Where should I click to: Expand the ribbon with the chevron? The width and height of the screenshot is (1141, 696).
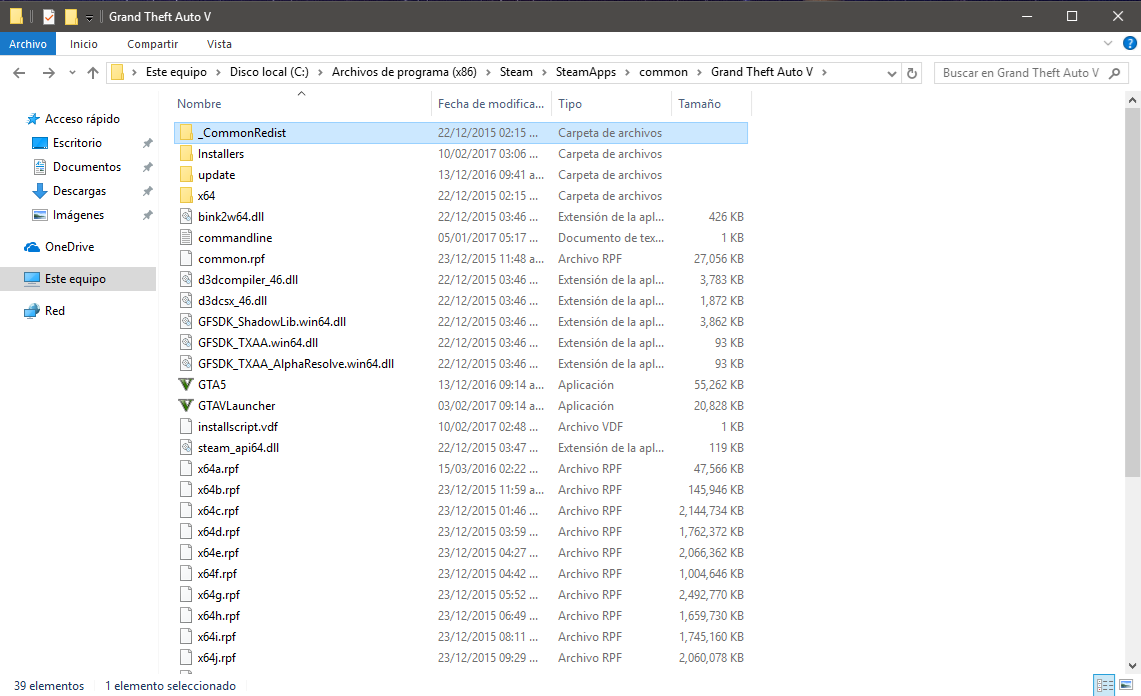tap(1108, 44)
